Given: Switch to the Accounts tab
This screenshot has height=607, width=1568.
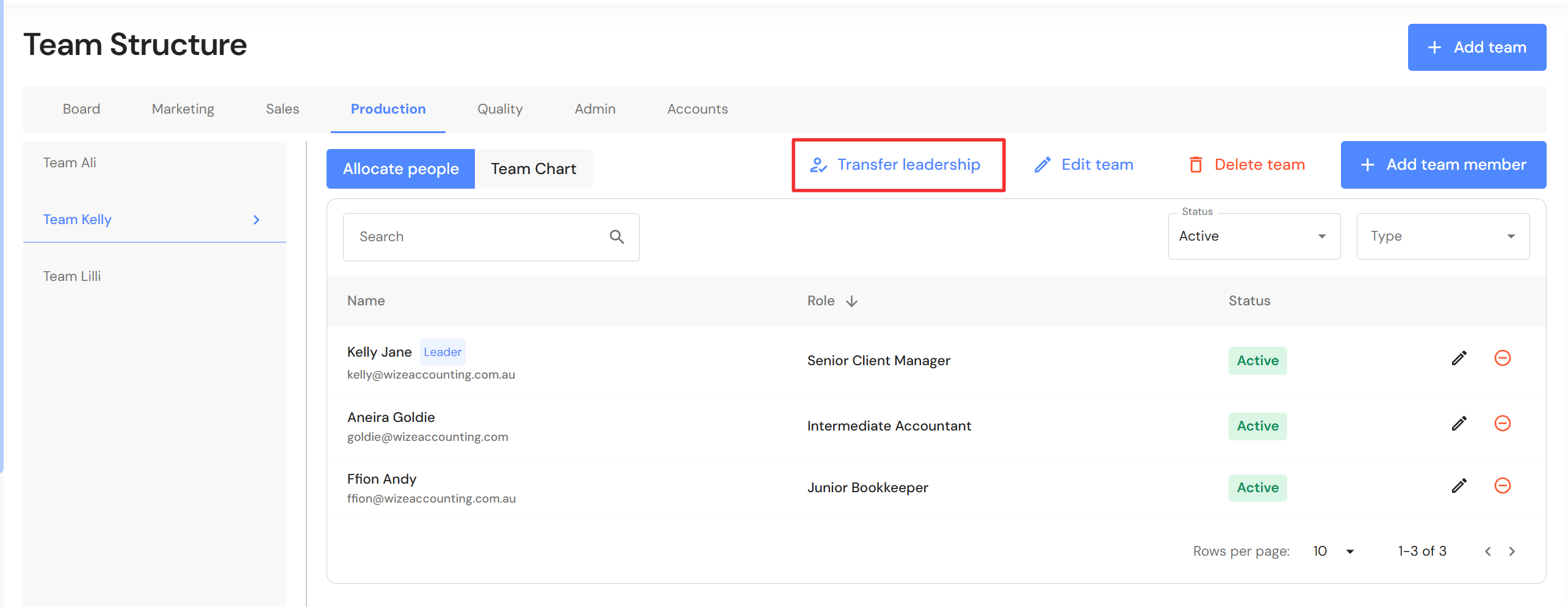Looking at the screenshot, I should [x=697, y=109].
